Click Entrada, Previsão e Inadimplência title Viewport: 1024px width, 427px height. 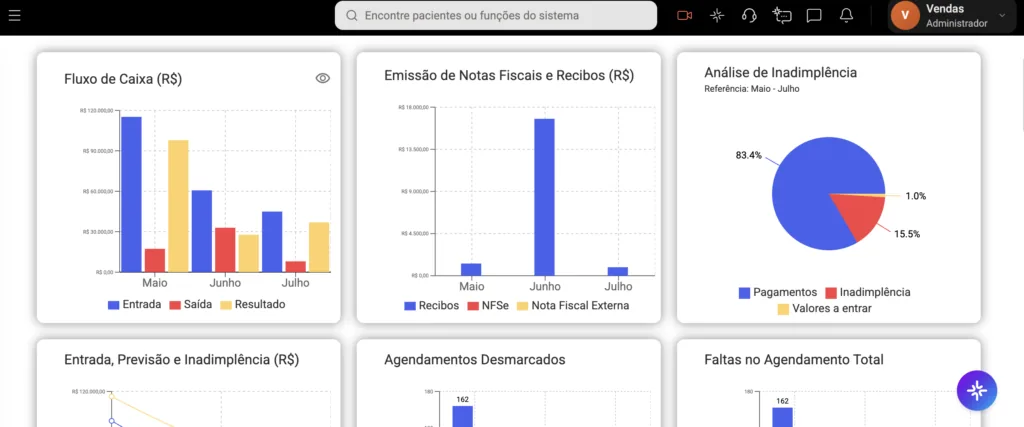[x=182, y=360]
